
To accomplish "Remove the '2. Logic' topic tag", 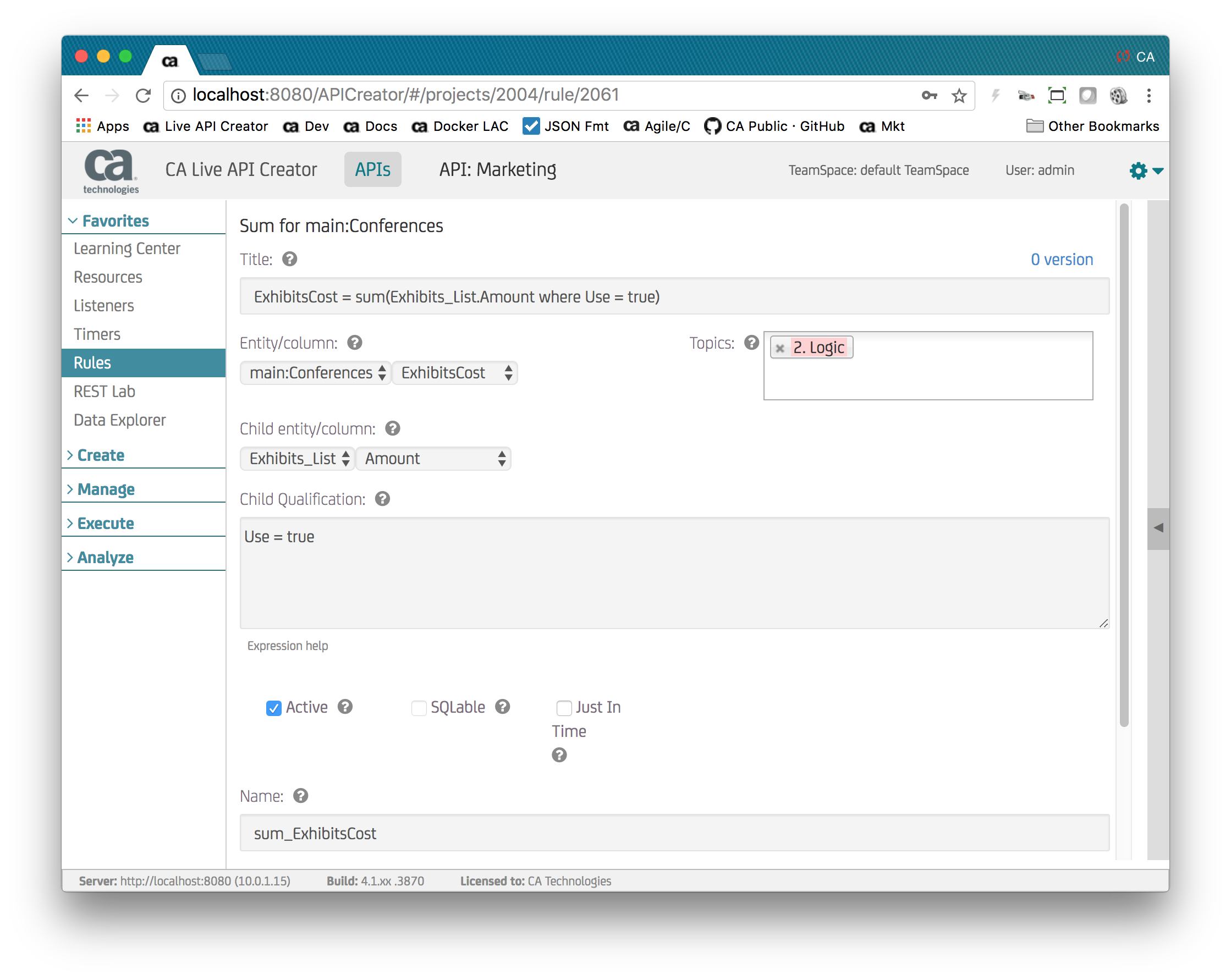I will click(780, 348).
